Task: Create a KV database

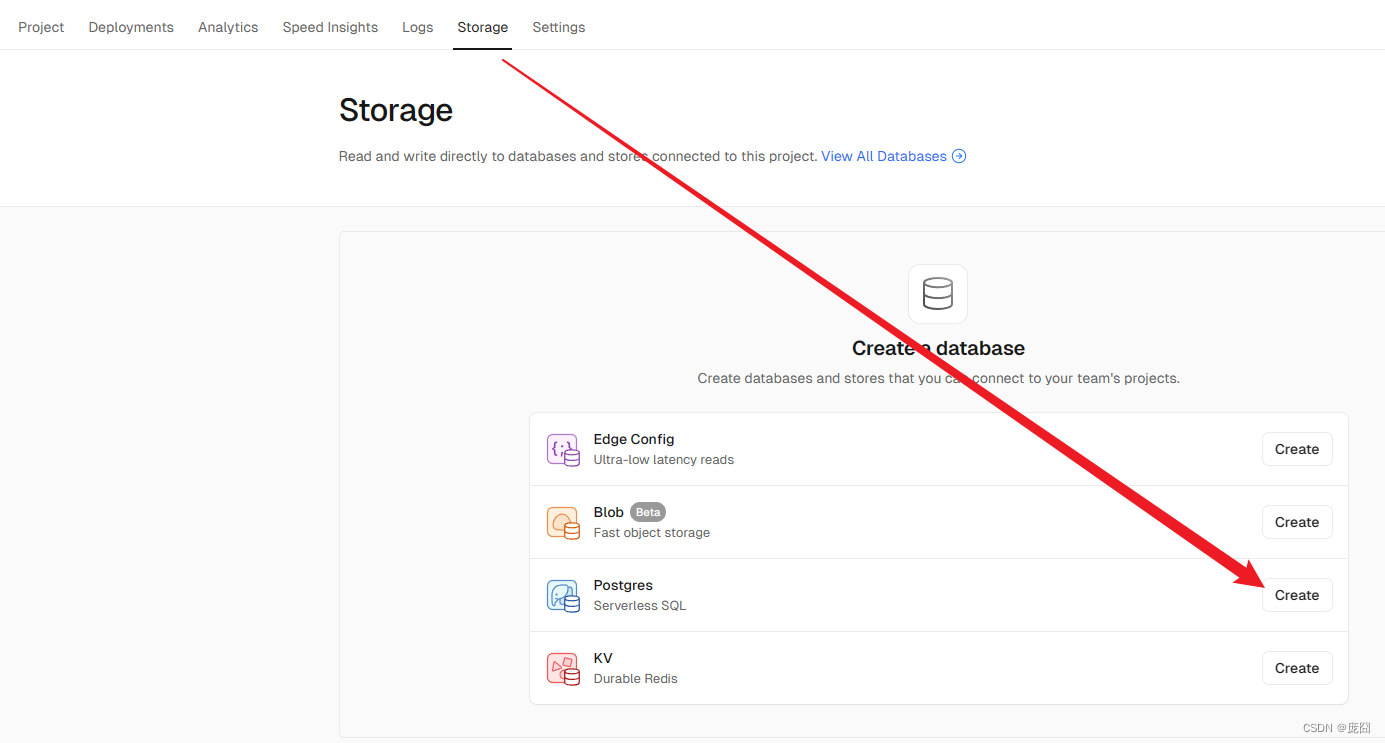Action: (x=1297, y=668)
